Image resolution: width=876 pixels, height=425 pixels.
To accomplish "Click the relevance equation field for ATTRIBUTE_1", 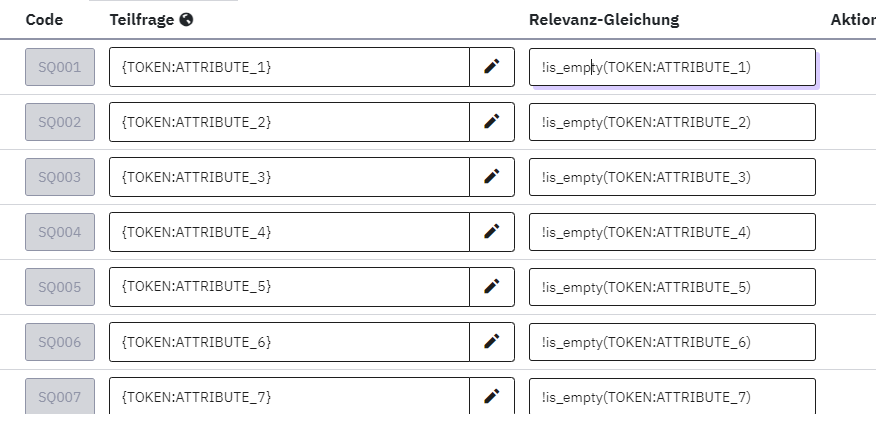I will pos(672,67).
